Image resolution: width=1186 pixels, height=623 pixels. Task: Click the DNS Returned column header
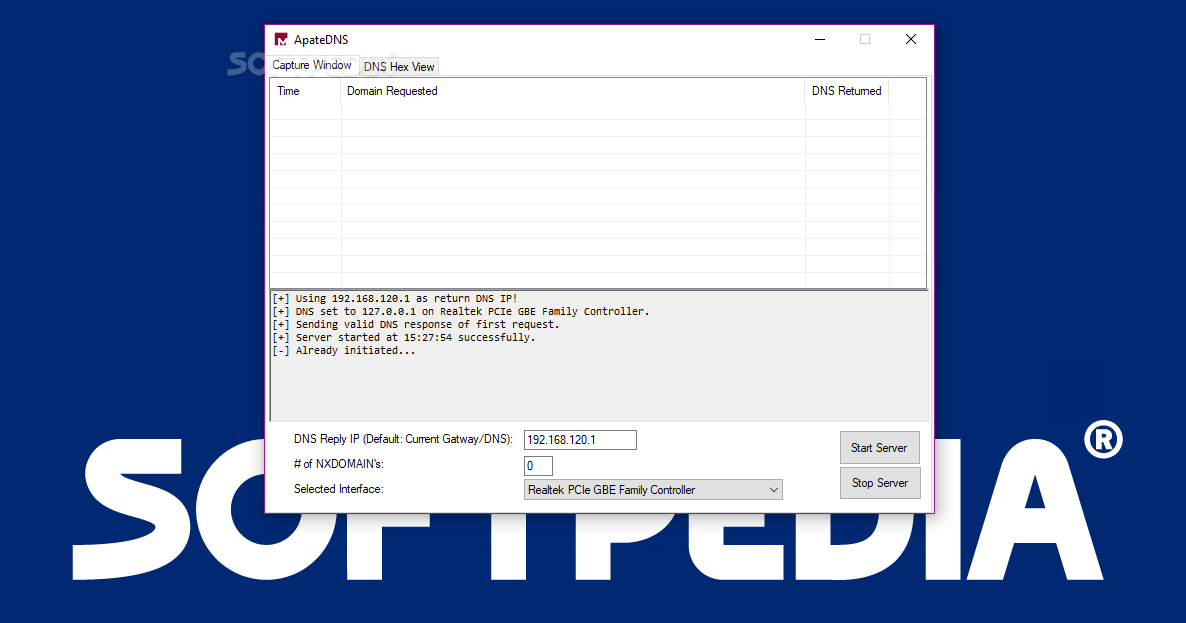(x=847, y=91)
